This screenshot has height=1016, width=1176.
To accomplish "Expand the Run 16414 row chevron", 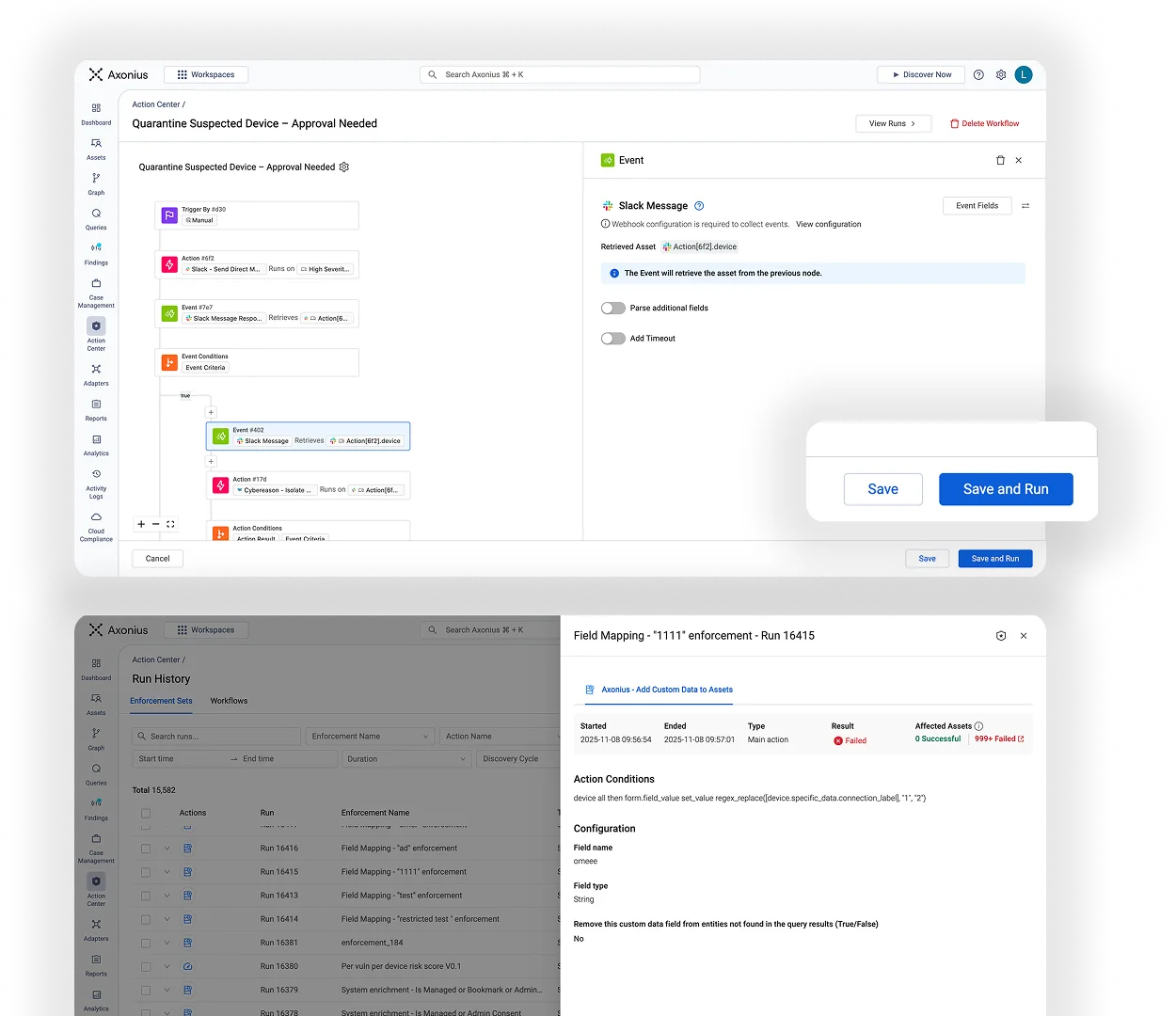I will 167,919.
